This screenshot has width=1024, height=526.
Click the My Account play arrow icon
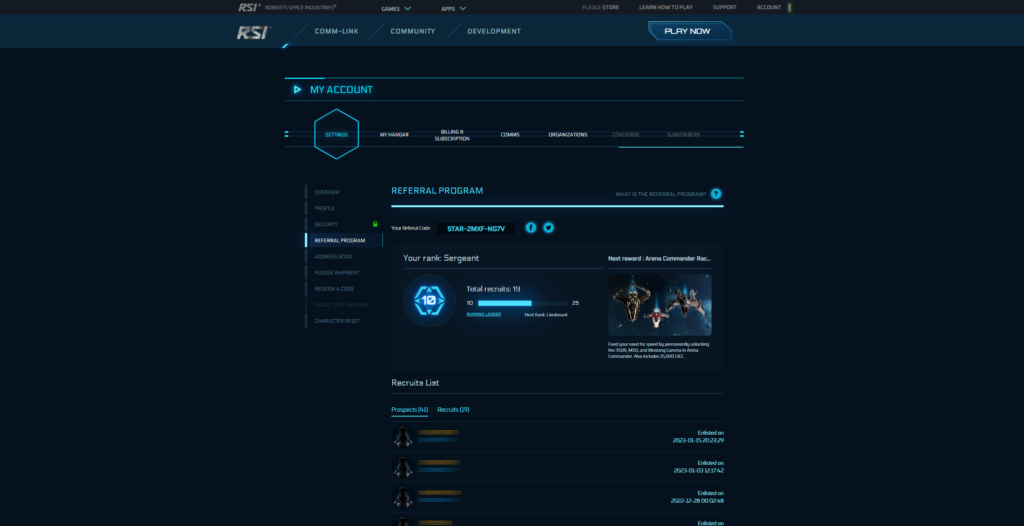coord(297,90)
